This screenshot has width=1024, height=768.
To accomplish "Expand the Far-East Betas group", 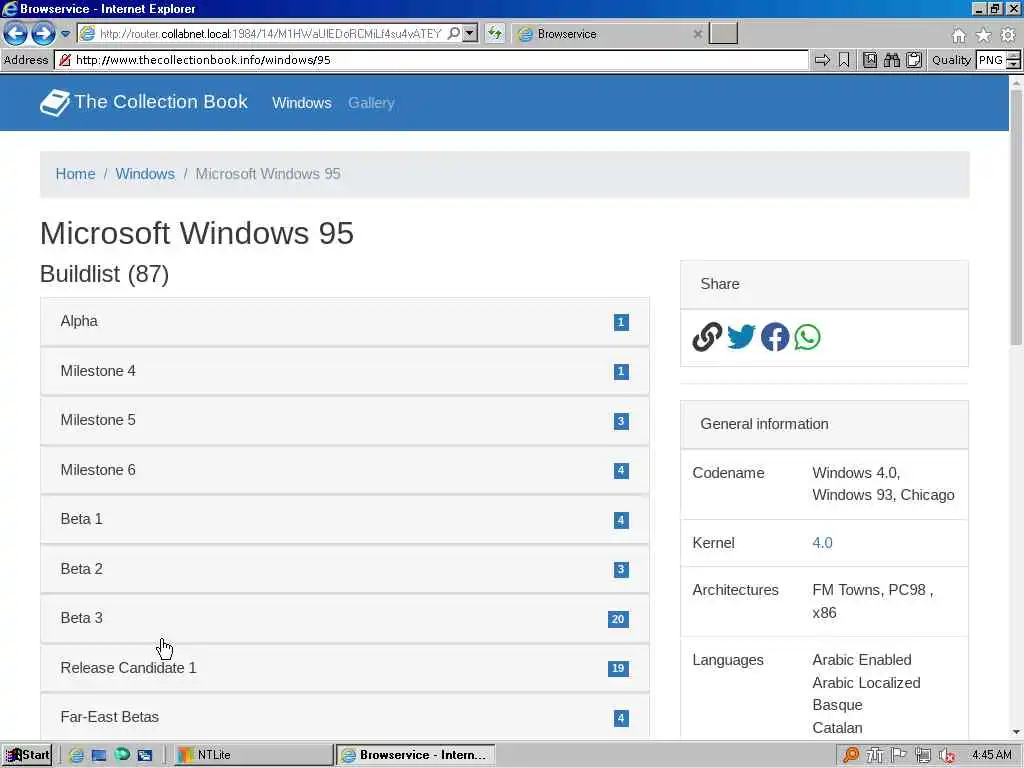I will click(x=345, y=717).
